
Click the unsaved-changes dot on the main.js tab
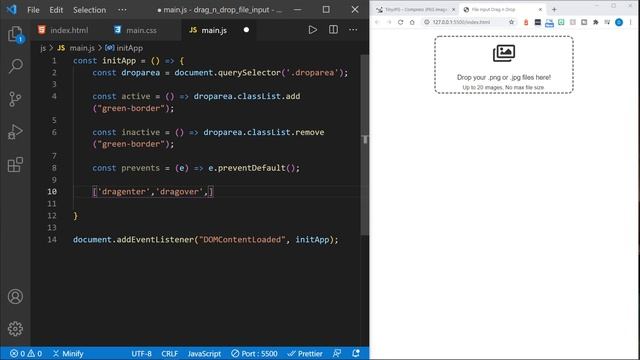pos(246,30)
